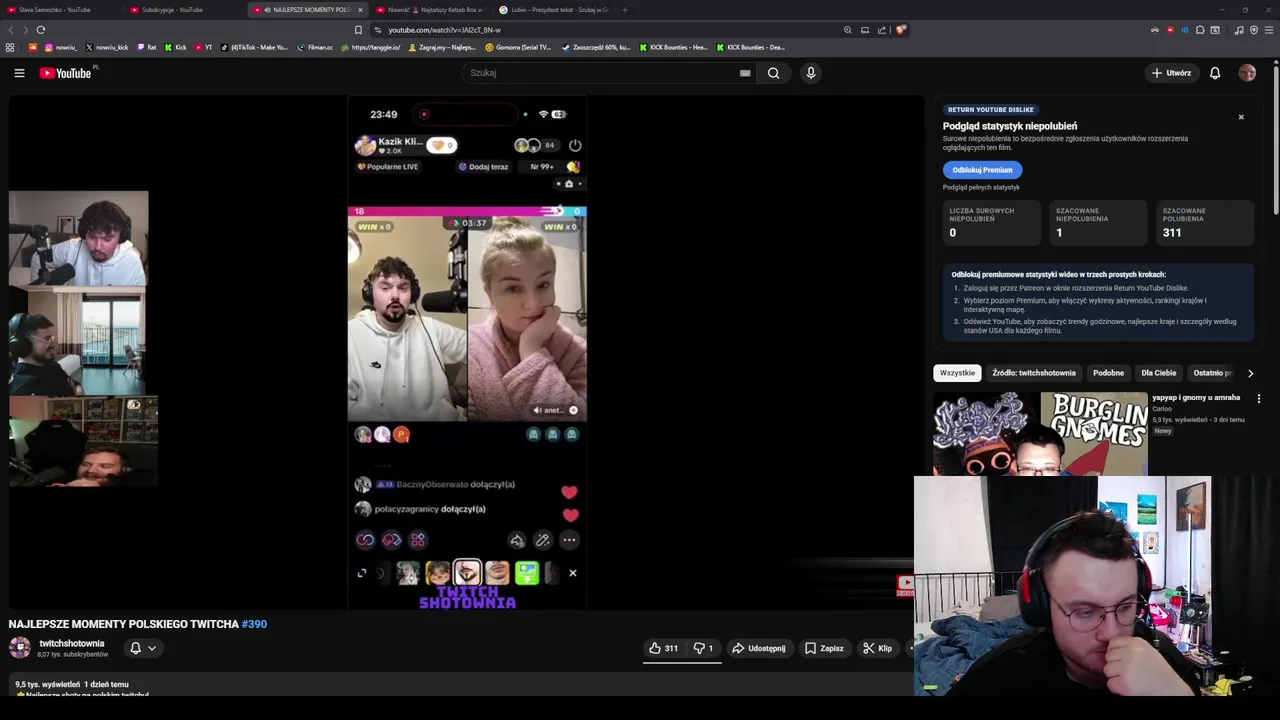The image size is (1280, 720).
Task: Select the Źródło: twitchshotownia chip
Action: pyautogui.click(x=1034, y=373)
